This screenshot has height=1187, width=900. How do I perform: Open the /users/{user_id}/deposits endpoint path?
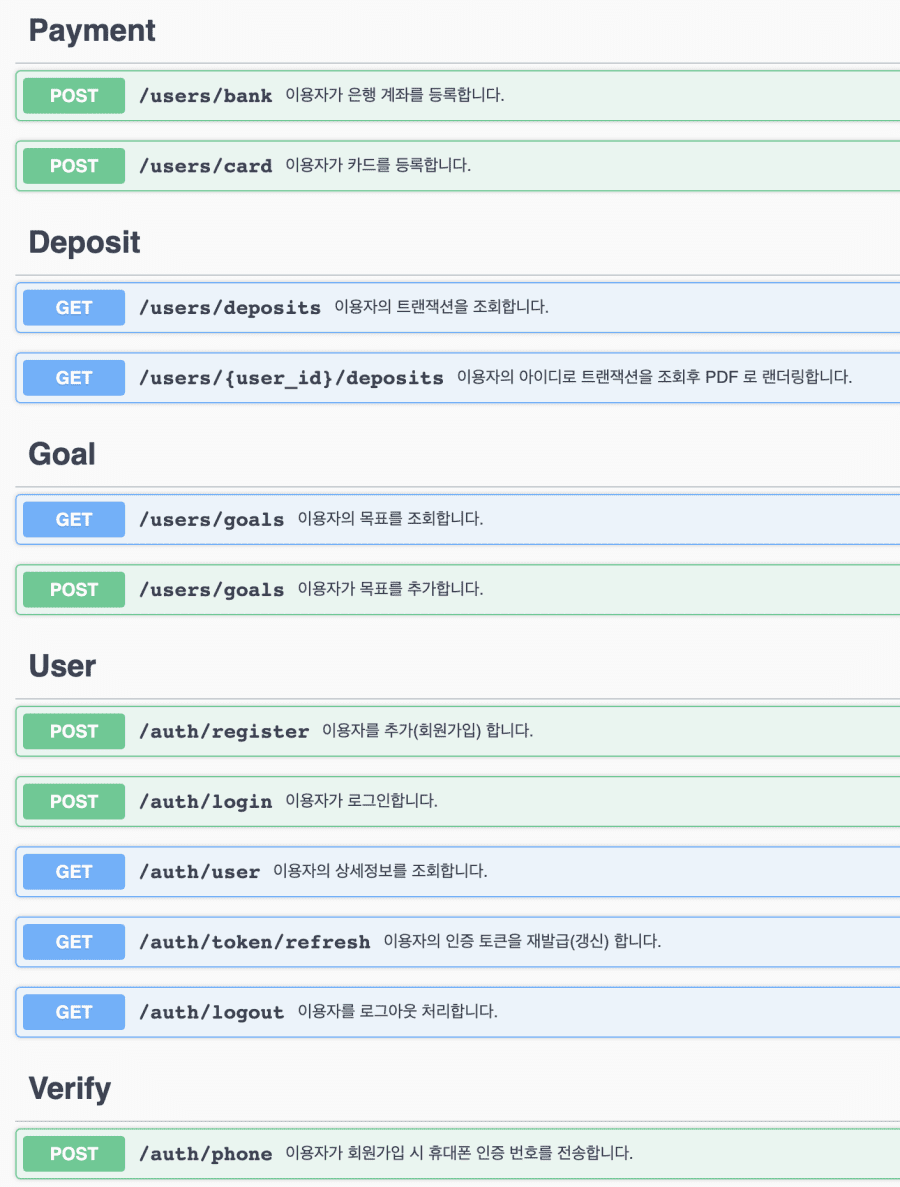[x=291, y=378]
